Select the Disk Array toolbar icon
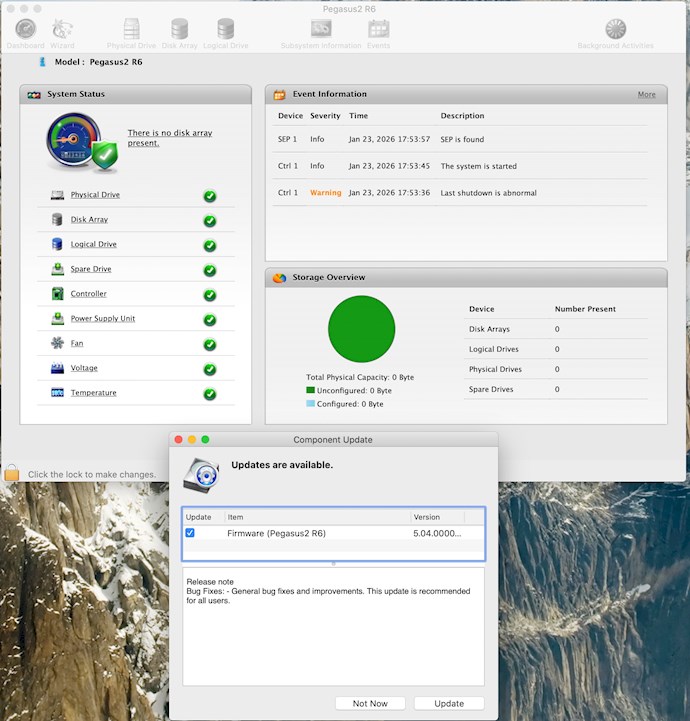 (180, 31)
